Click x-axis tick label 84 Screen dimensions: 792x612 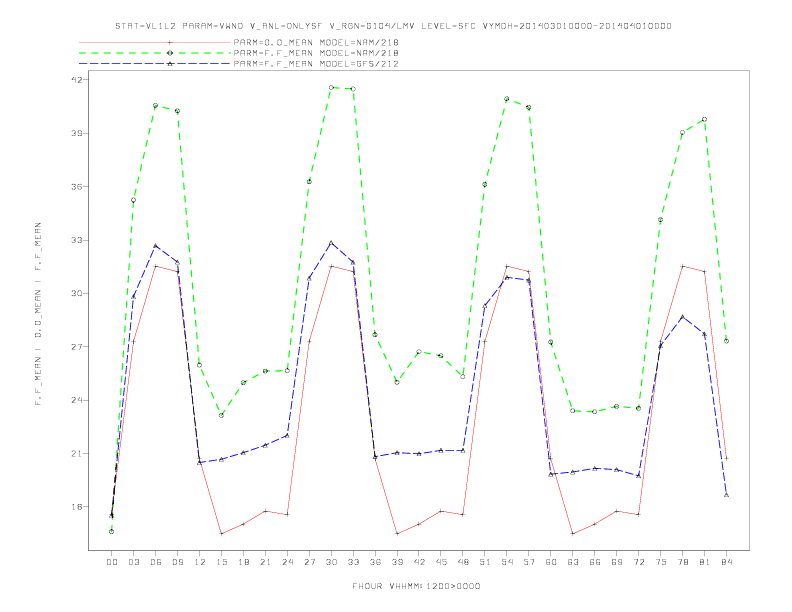726,562
